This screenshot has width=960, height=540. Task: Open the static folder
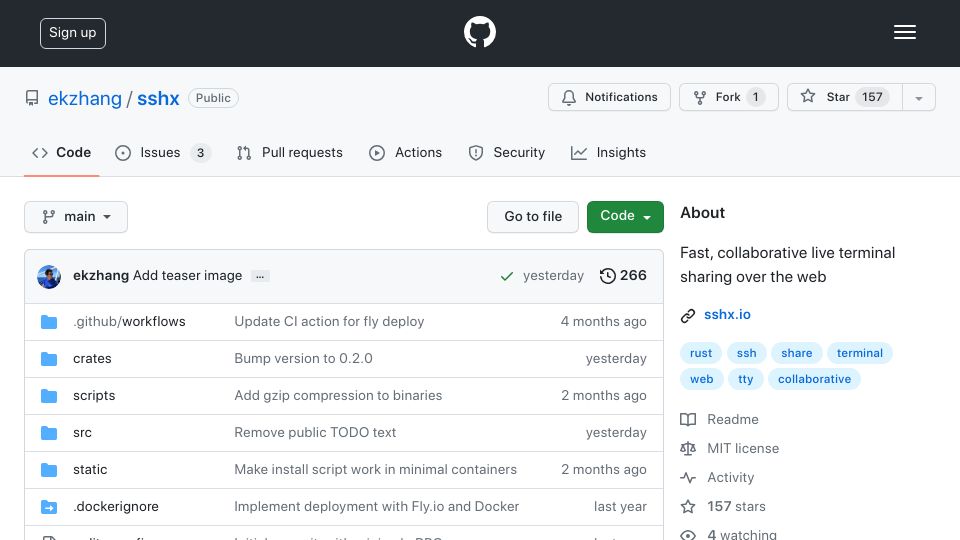click(x=90, y=470)
